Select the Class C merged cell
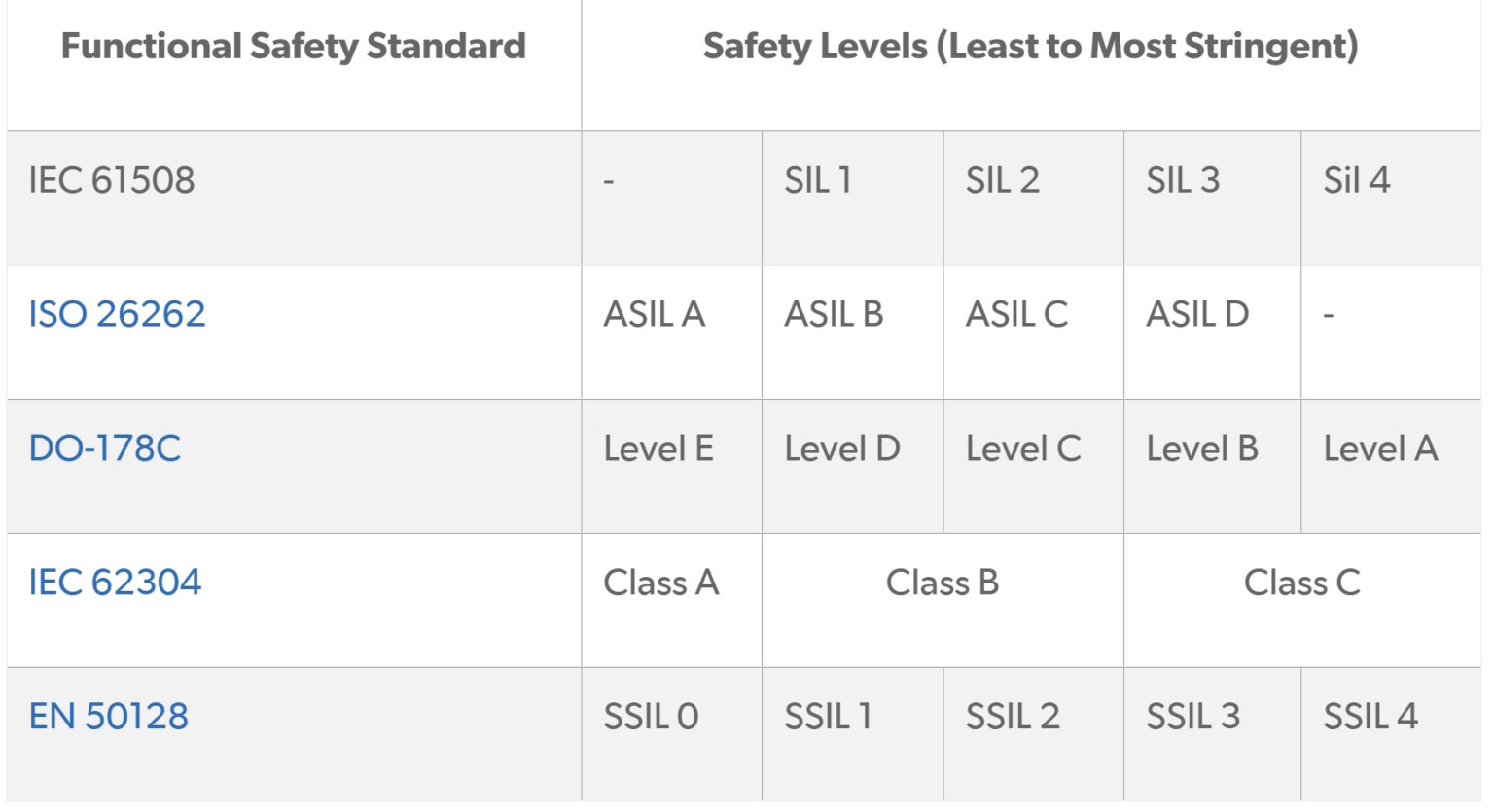The height and width of the screenshot is (812, 1494). pos(1301,583)
